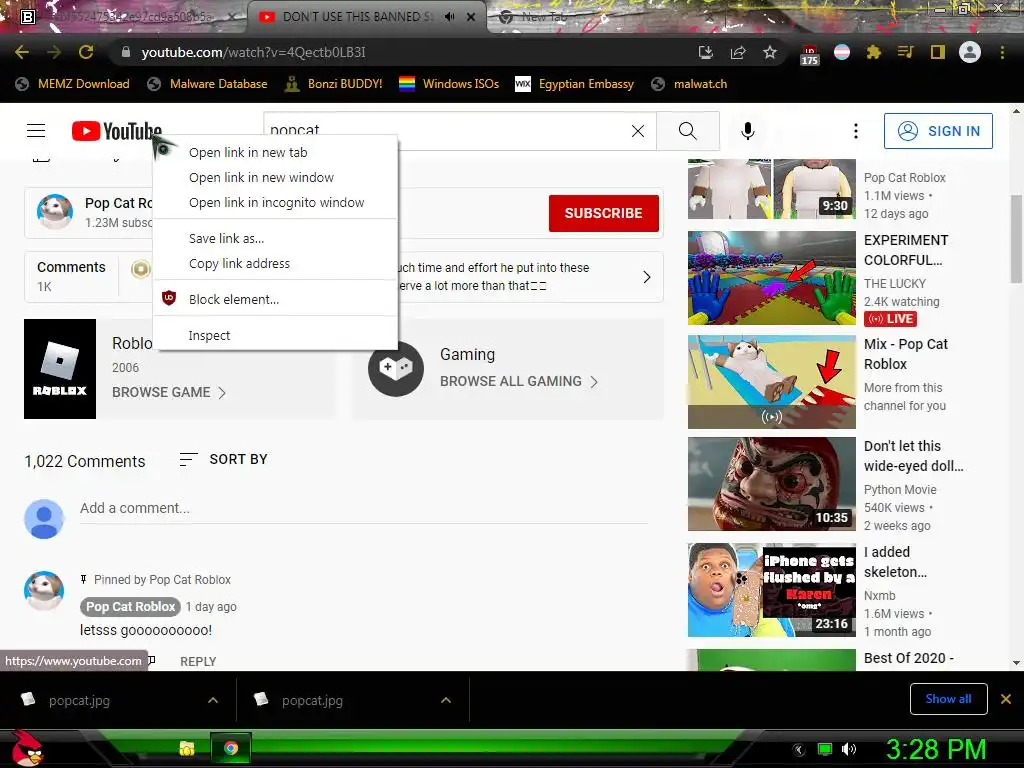
Task: Switch to the New Tab browser tab
Action: point(543,17)
